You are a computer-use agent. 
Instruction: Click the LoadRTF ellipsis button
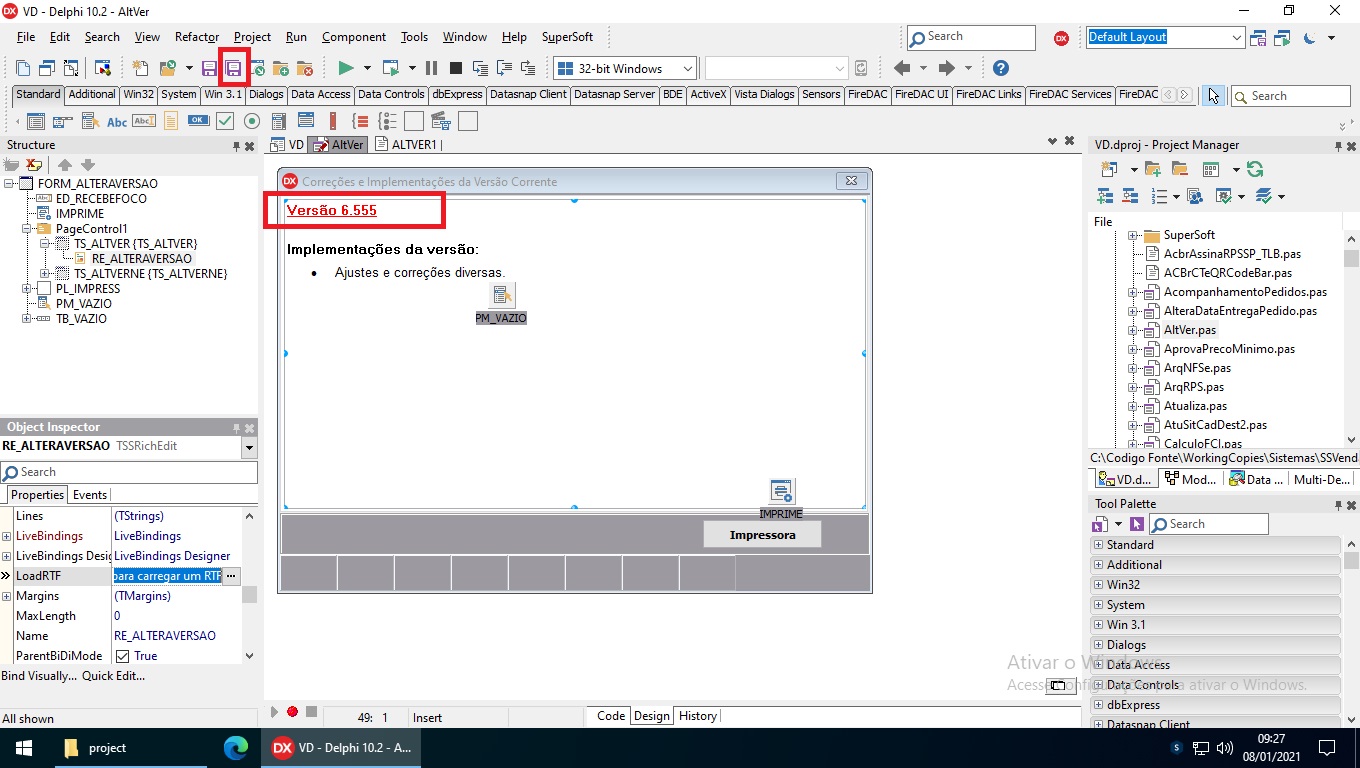click(x=231, y=576)
